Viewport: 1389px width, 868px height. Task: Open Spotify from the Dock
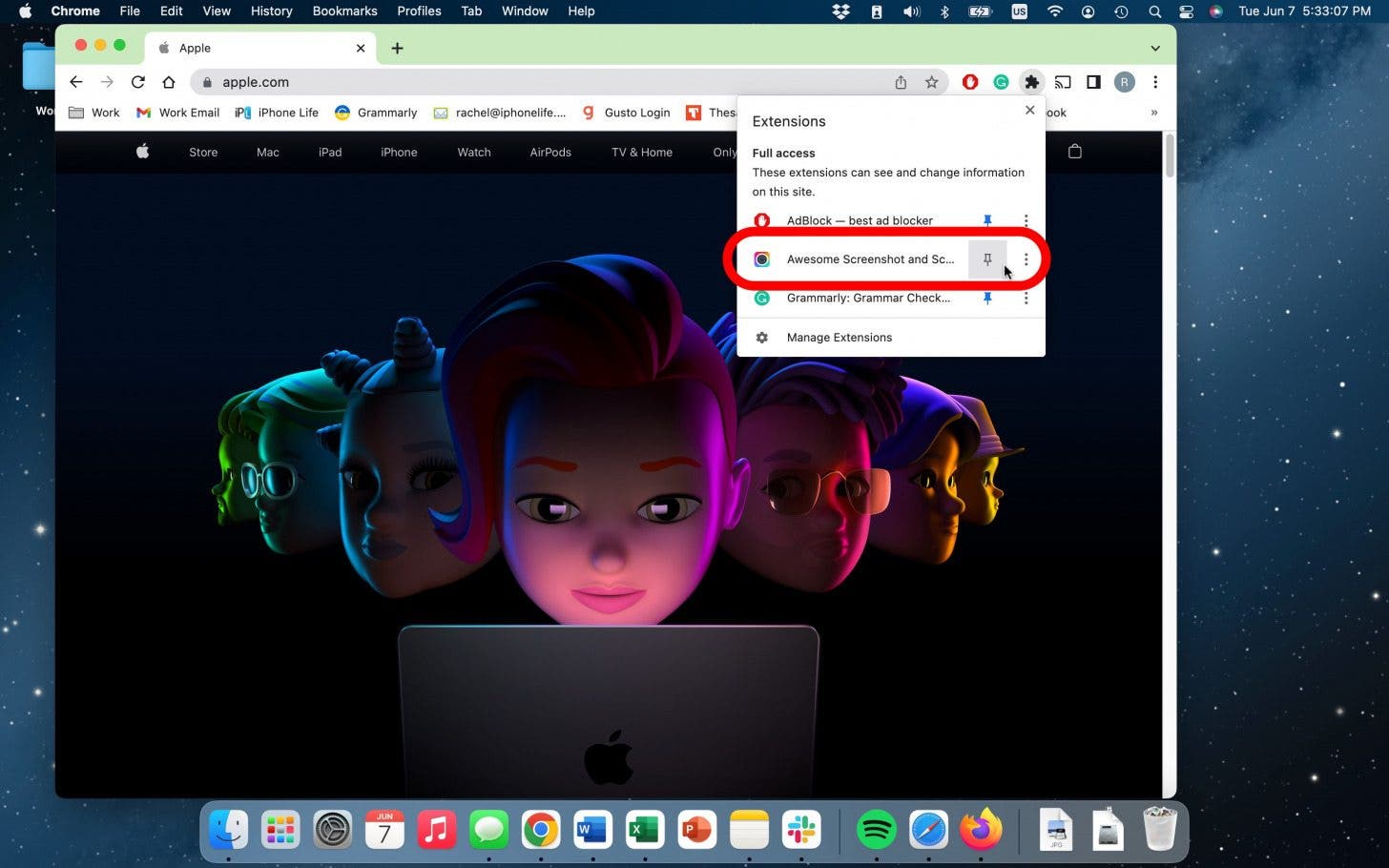877,830
